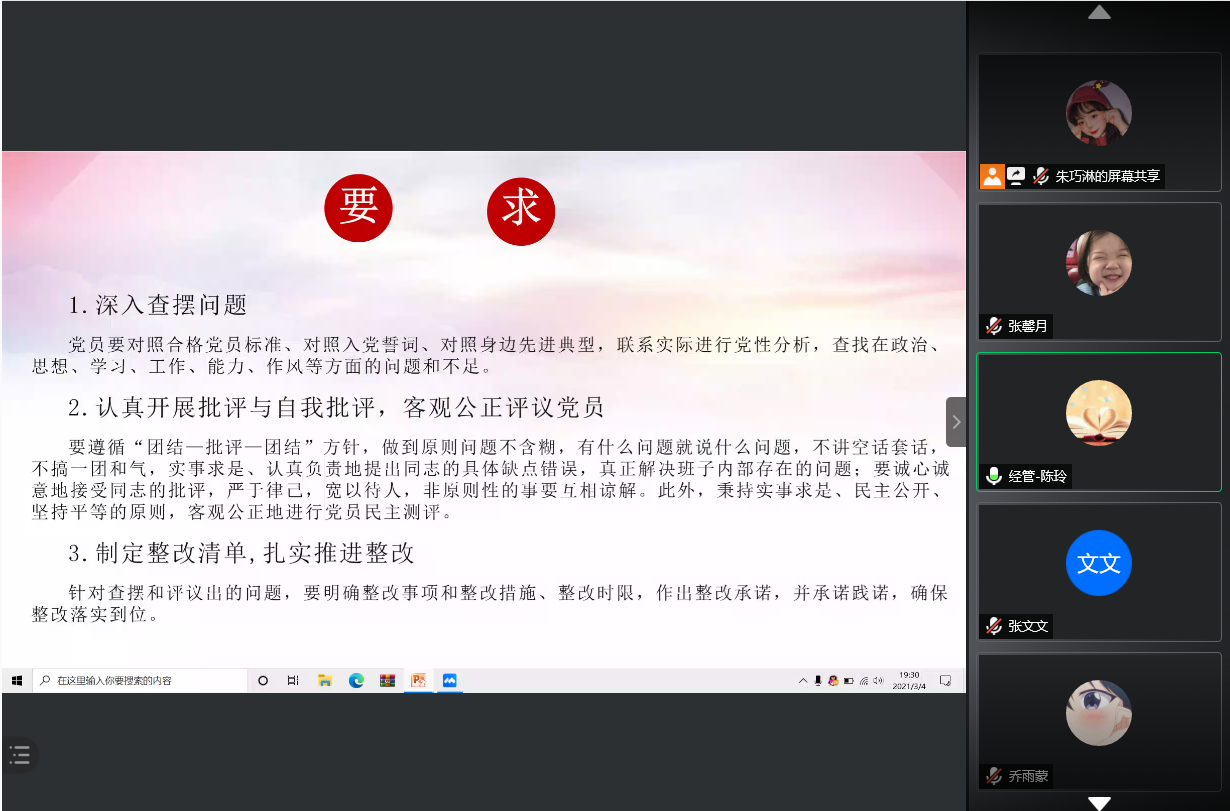Click the File Explorer folder icon in taskbar
This screenshot has width=1230, height=811.
324,680
